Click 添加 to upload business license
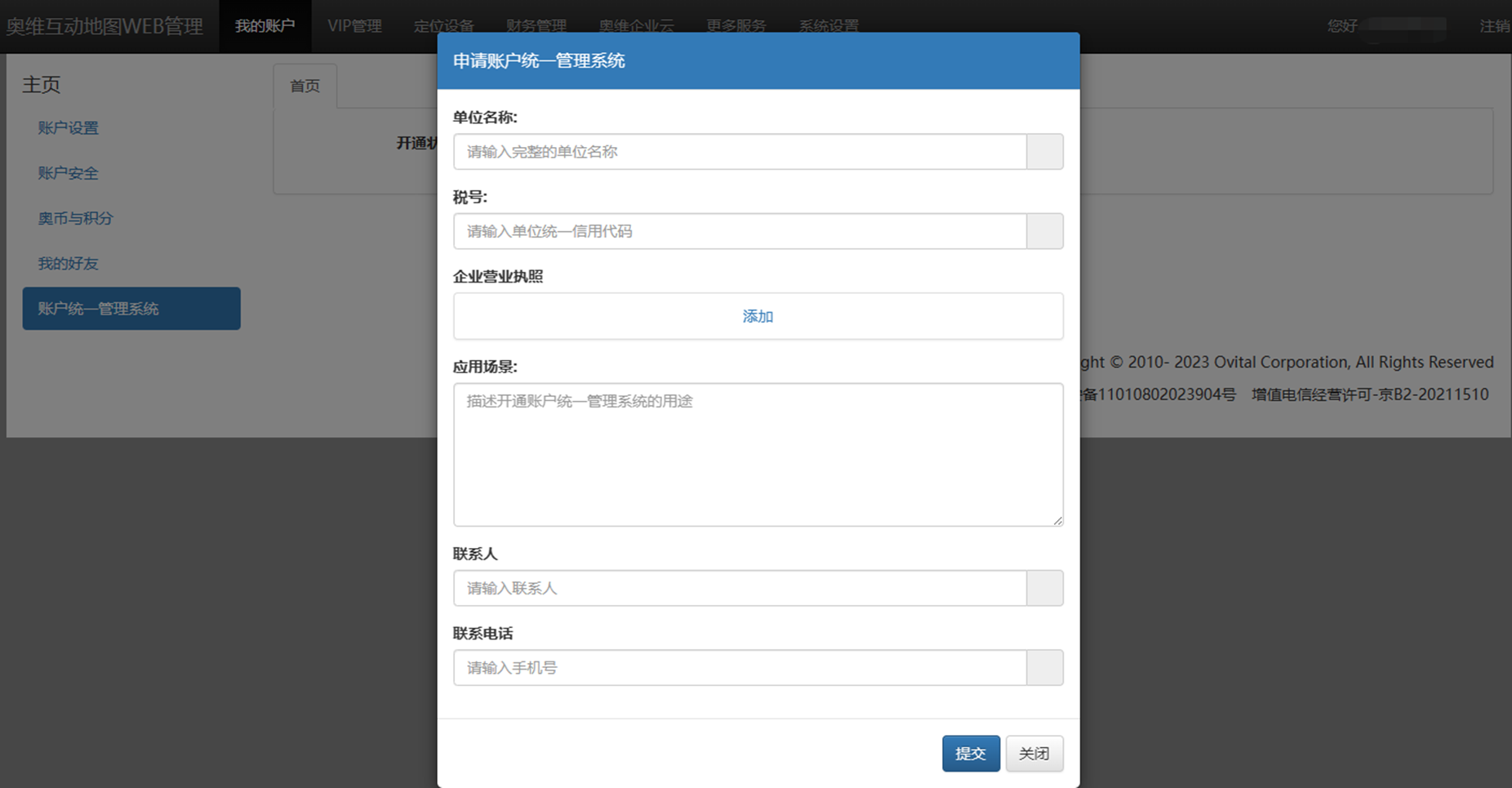The image size is (1512, 788). coord(758,316)
